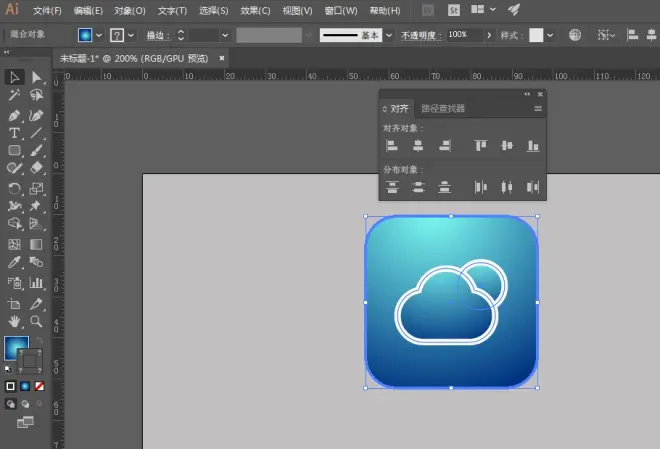The image size is (660, 449).
Task: Select the Rectangle tool
Action: click(x=14, y=151)
